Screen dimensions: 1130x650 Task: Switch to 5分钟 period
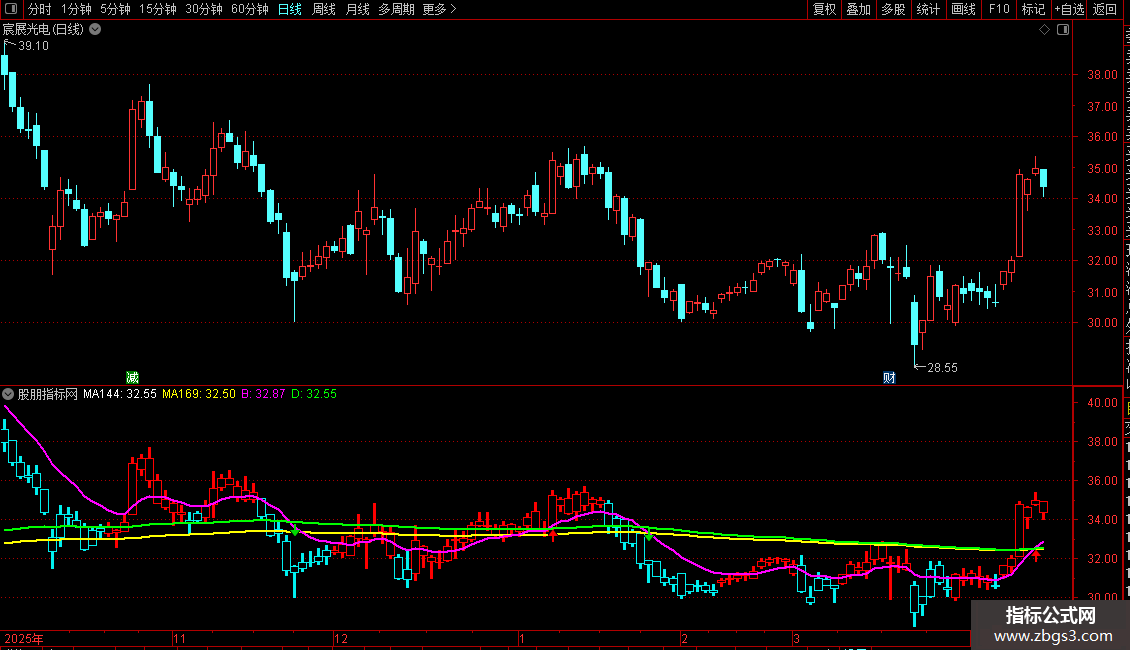point(115,9)
